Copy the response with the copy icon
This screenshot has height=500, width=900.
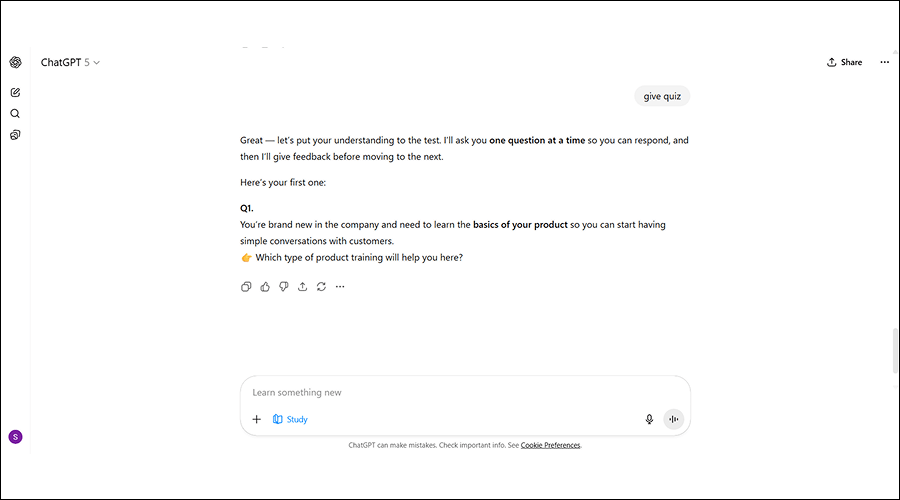(246, 287)
